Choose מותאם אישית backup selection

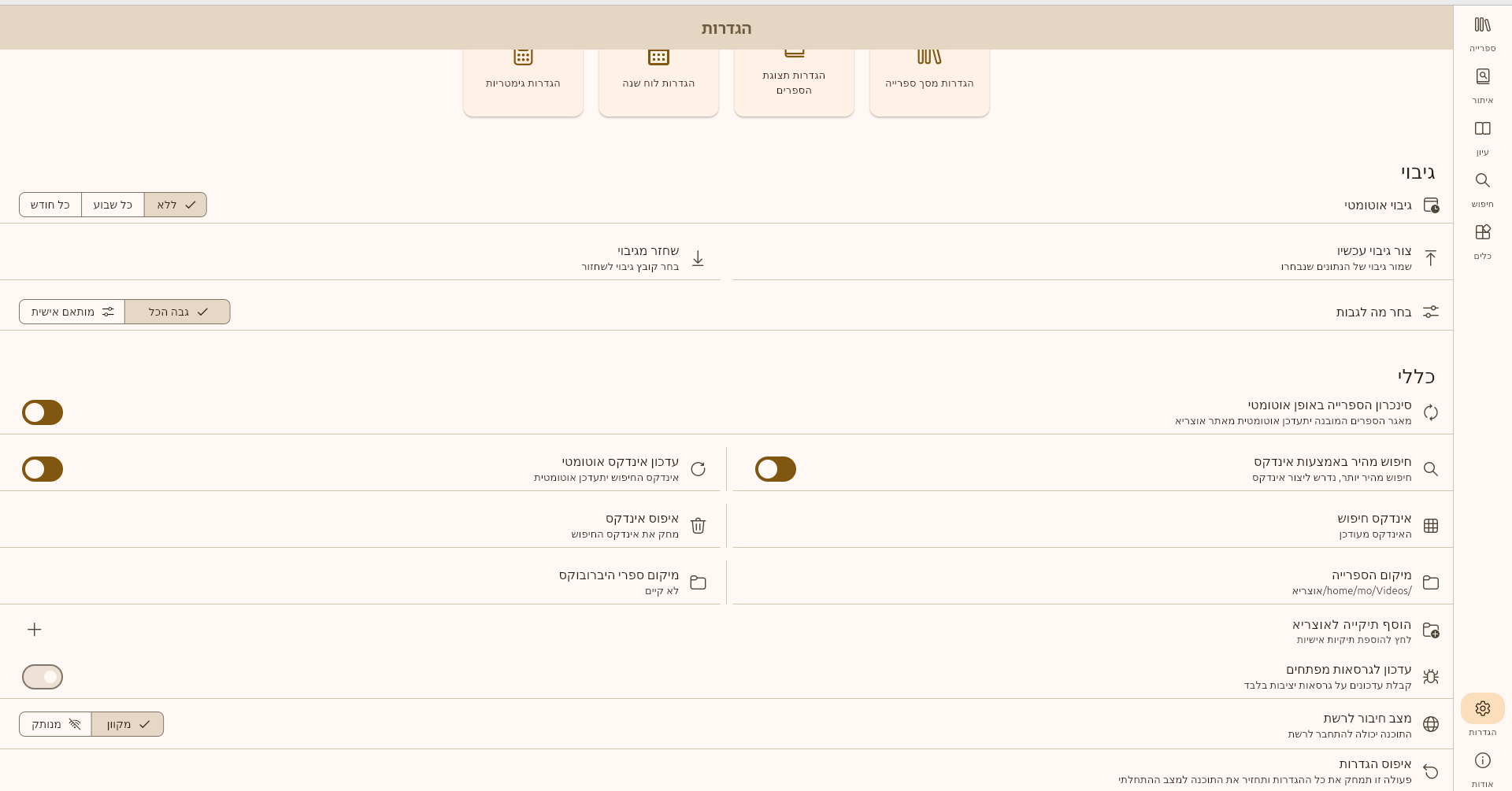point(72,312)
